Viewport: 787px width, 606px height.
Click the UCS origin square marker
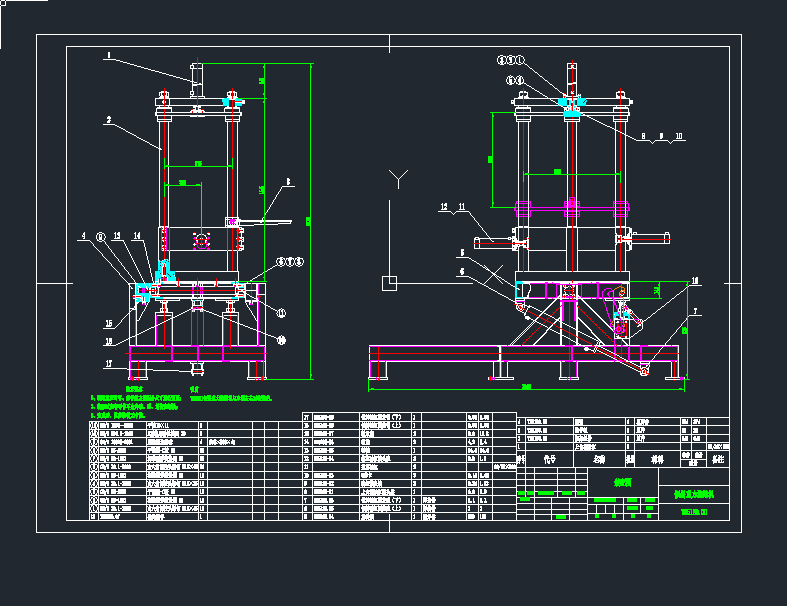388,281
